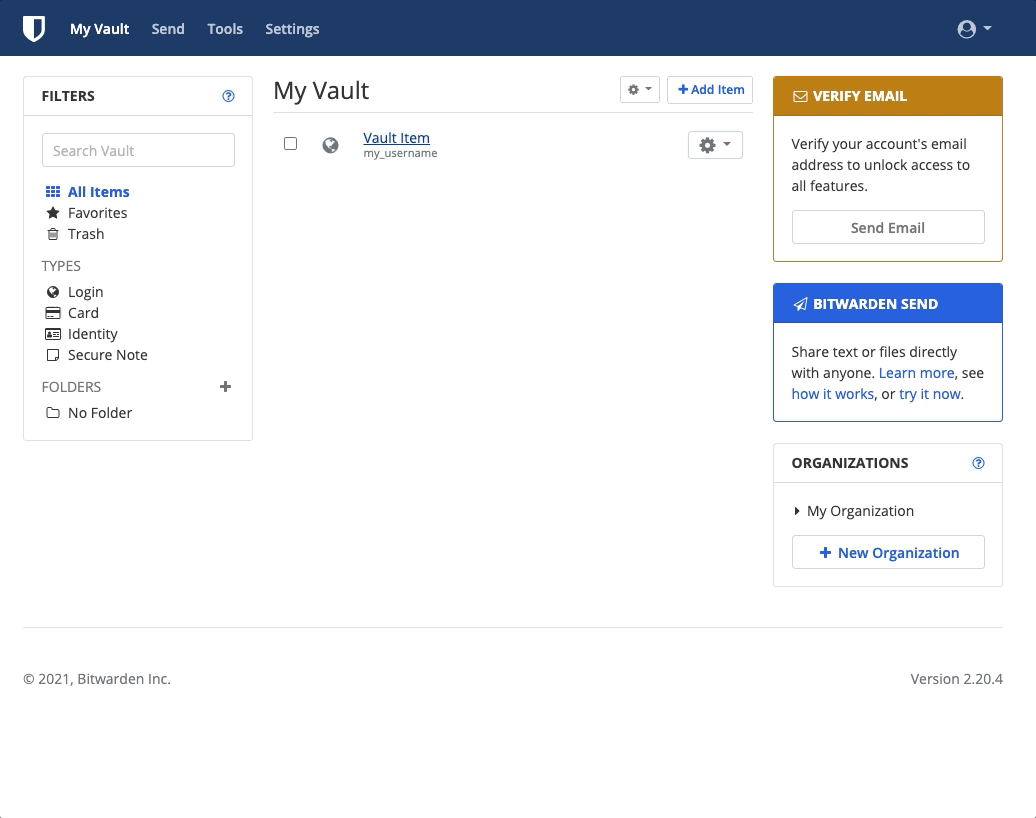The image size is (1036, 818).
Task: Select the Vault Item checkbox
Action: tap(291, 144)
